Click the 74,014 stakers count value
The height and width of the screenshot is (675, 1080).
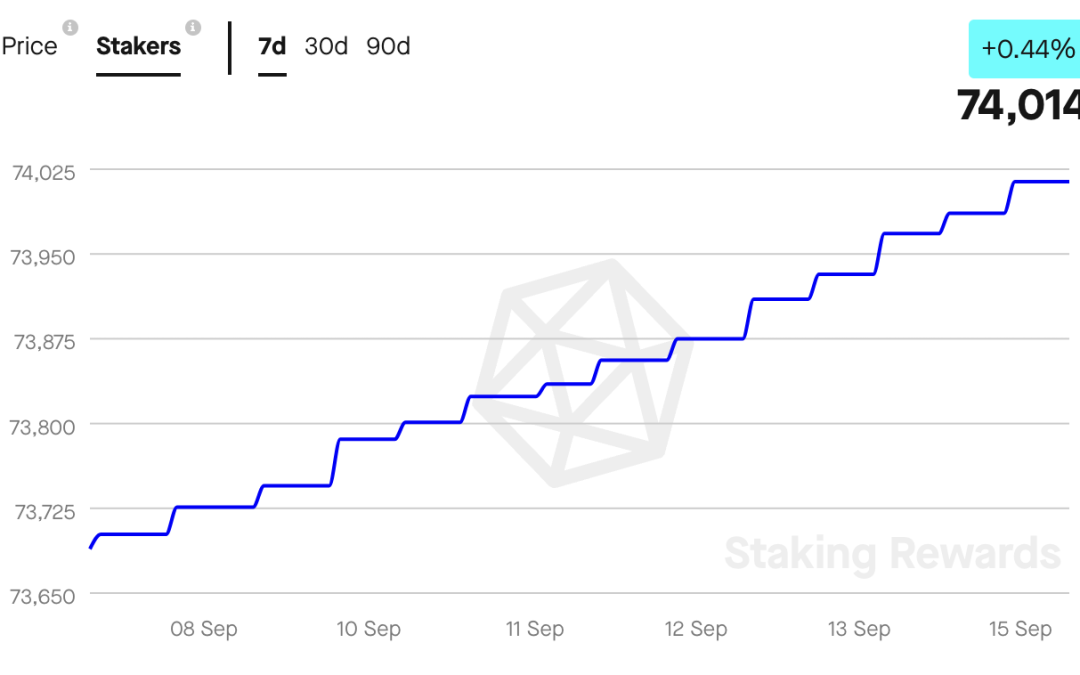pyautogui.click(x=1018, y=105)
